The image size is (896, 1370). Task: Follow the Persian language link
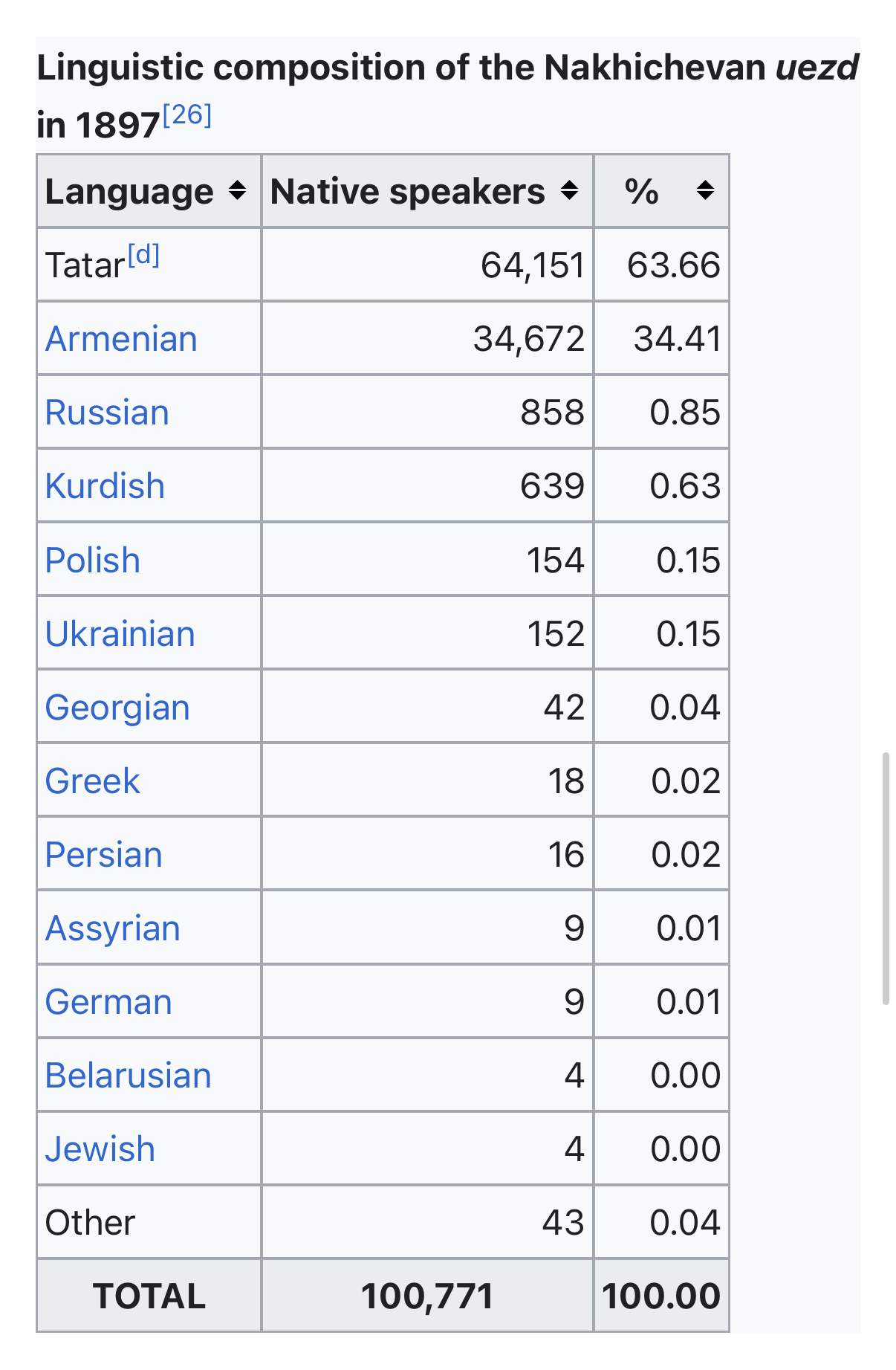104,855
